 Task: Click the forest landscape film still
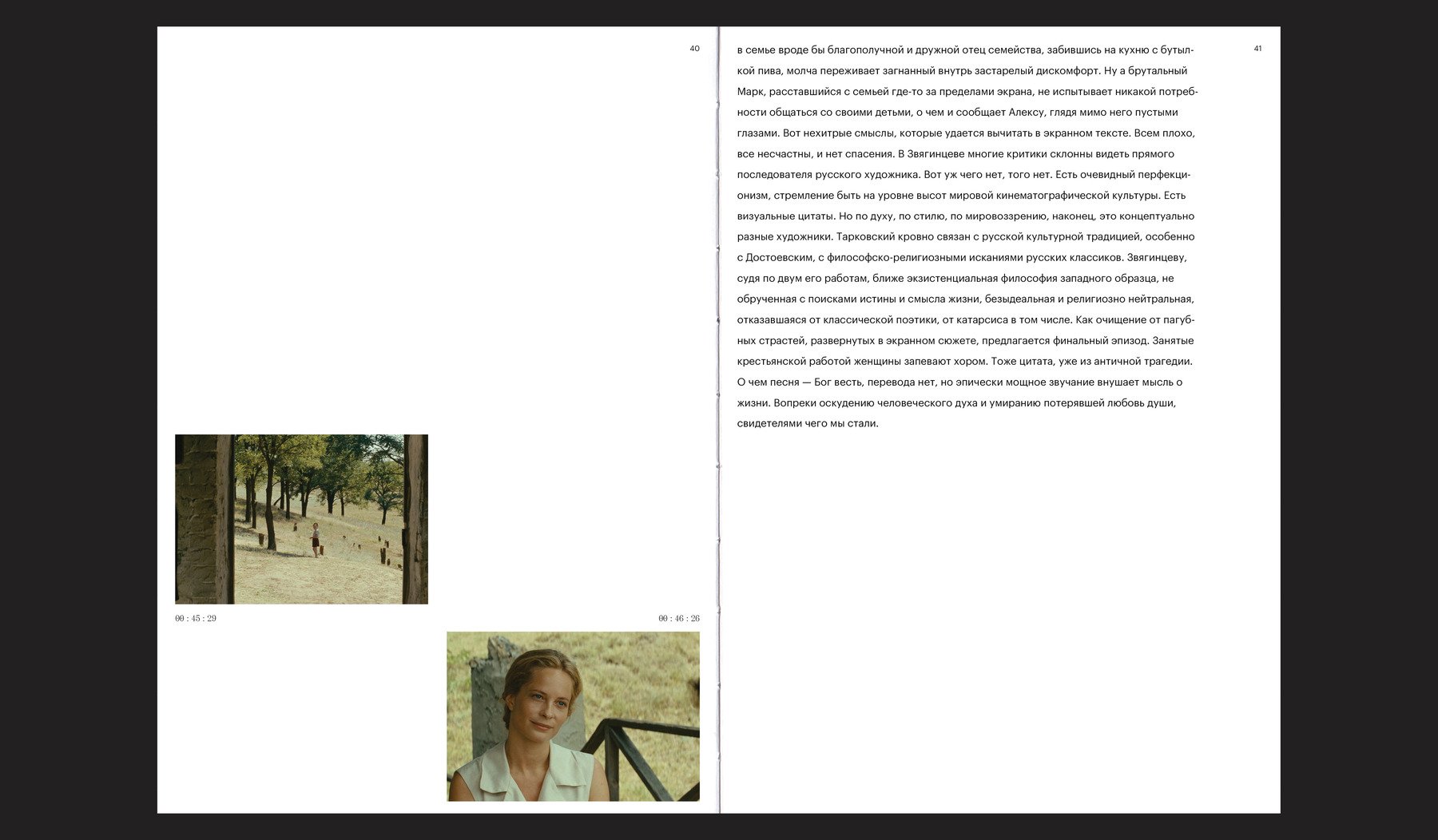pos(301,519)
